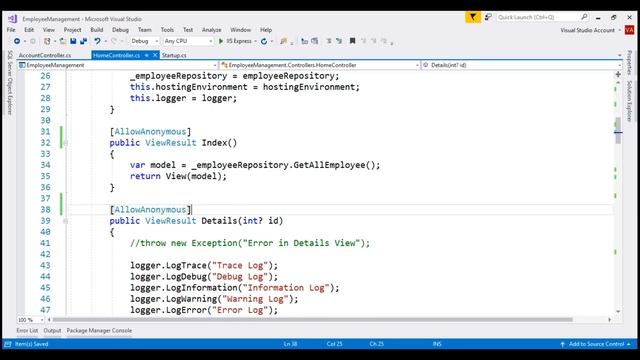Open the Project menu
Screen dimensions: 640x360
(72, 30)
